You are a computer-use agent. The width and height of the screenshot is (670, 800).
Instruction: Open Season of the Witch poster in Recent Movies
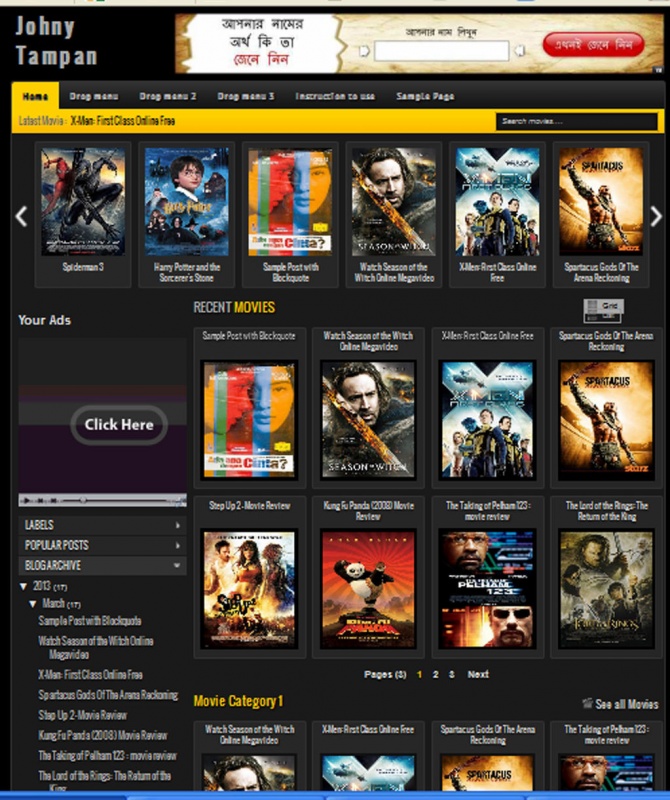(x=368, y=420)
